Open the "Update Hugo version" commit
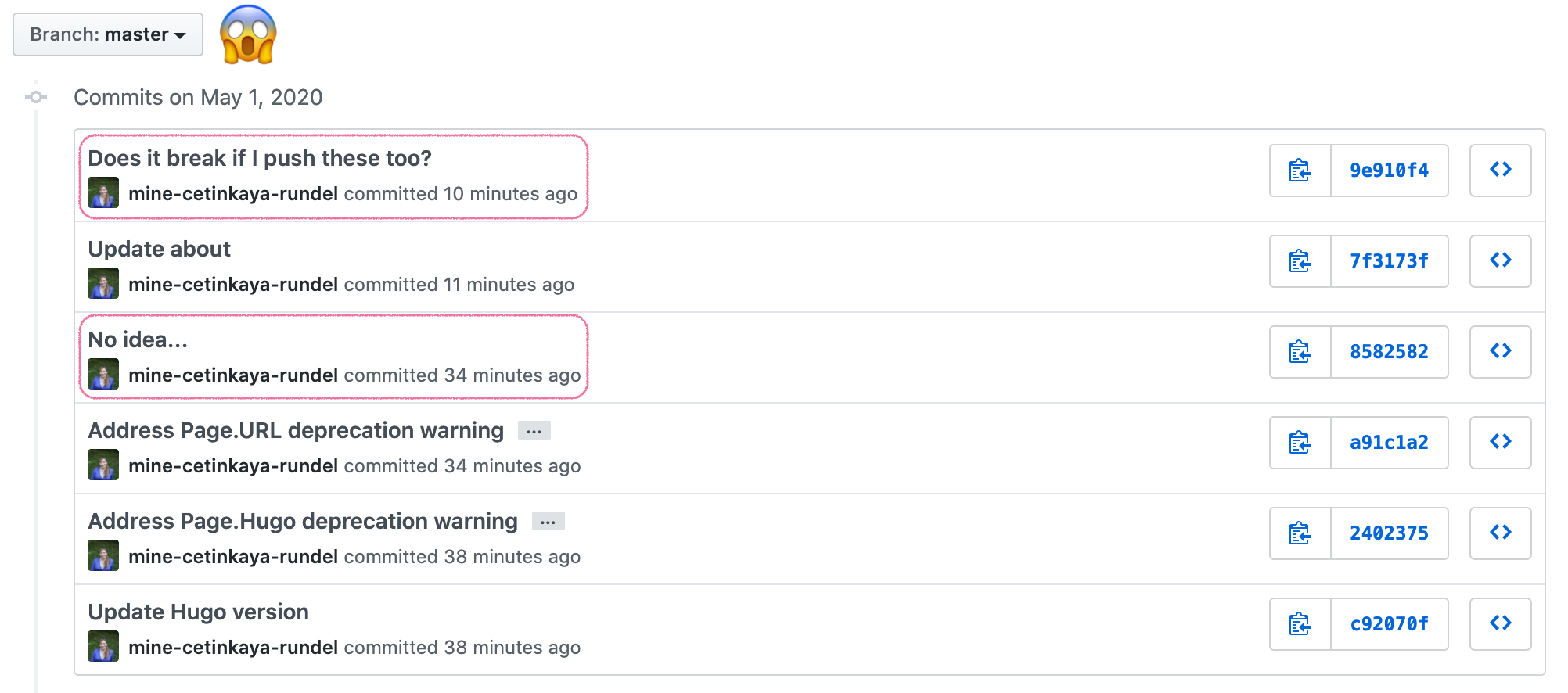 (x=199, y=612)
